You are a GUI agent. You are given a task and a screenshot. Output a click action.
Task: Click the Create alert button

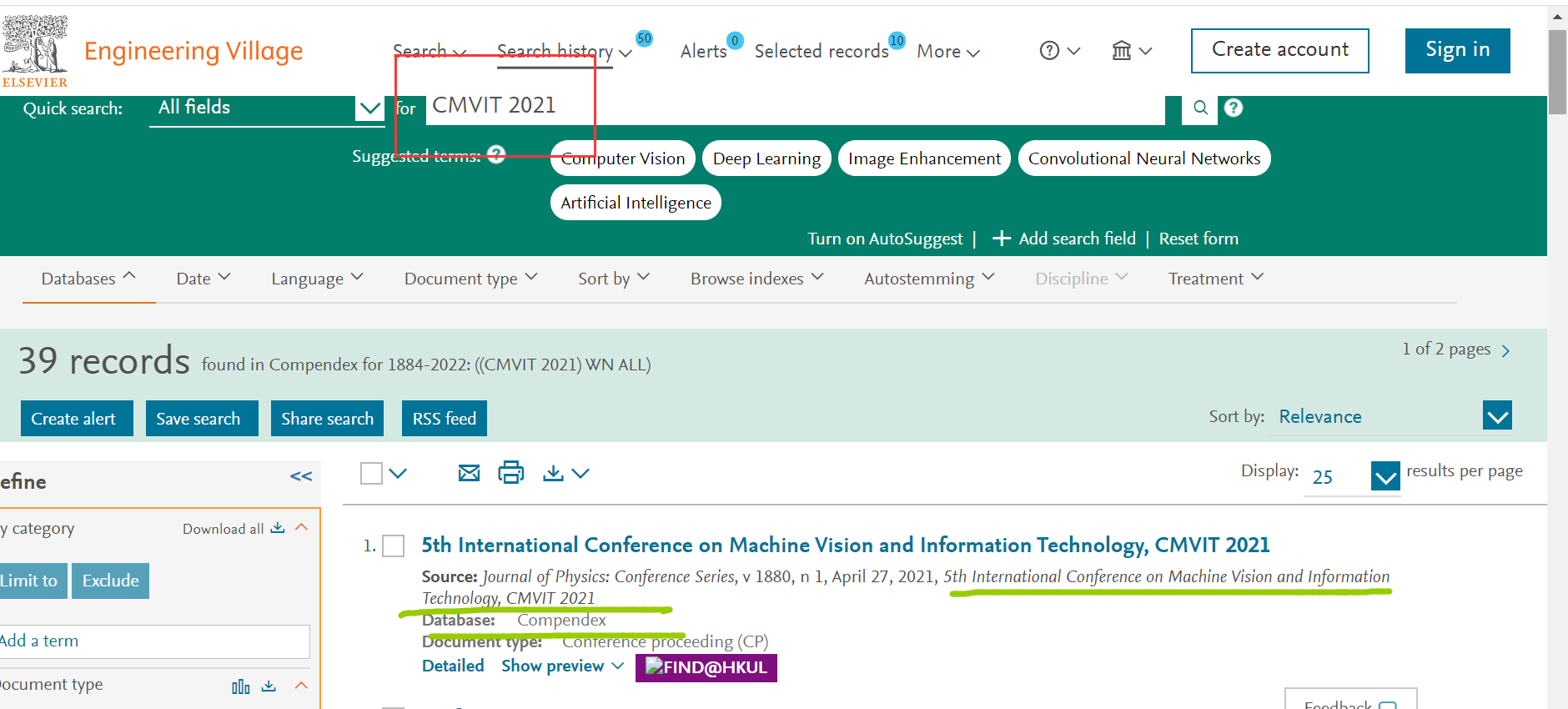click(77, 419)
